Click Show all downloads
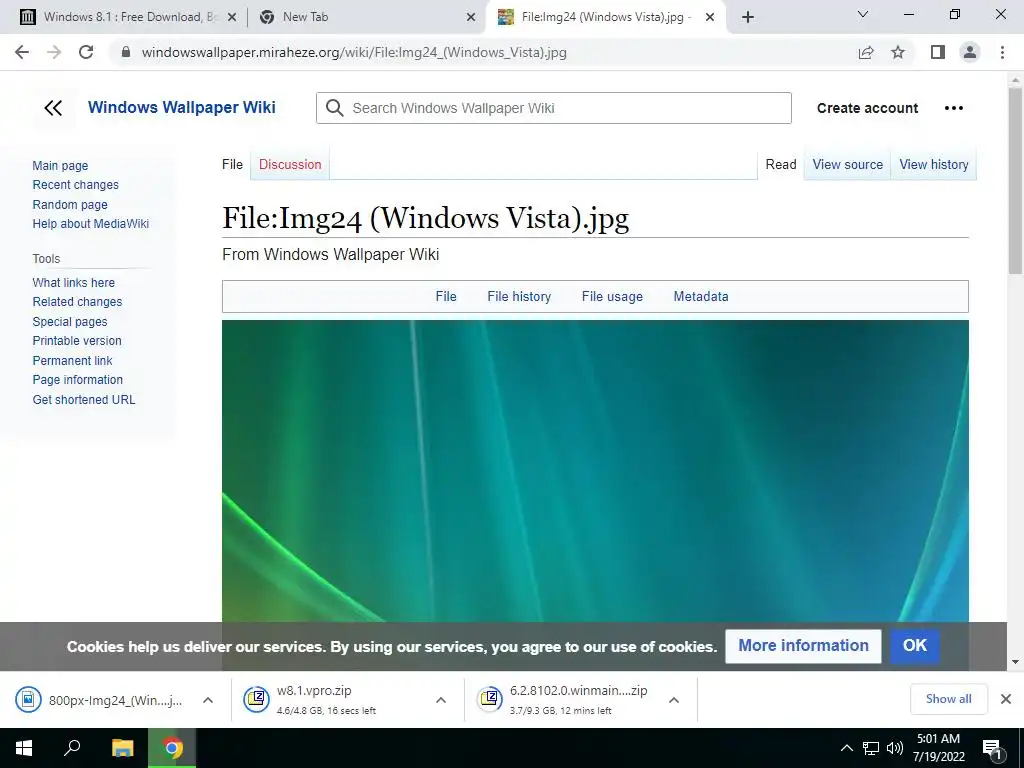Screen dimensions: 1024x768 tap(948, 699)
